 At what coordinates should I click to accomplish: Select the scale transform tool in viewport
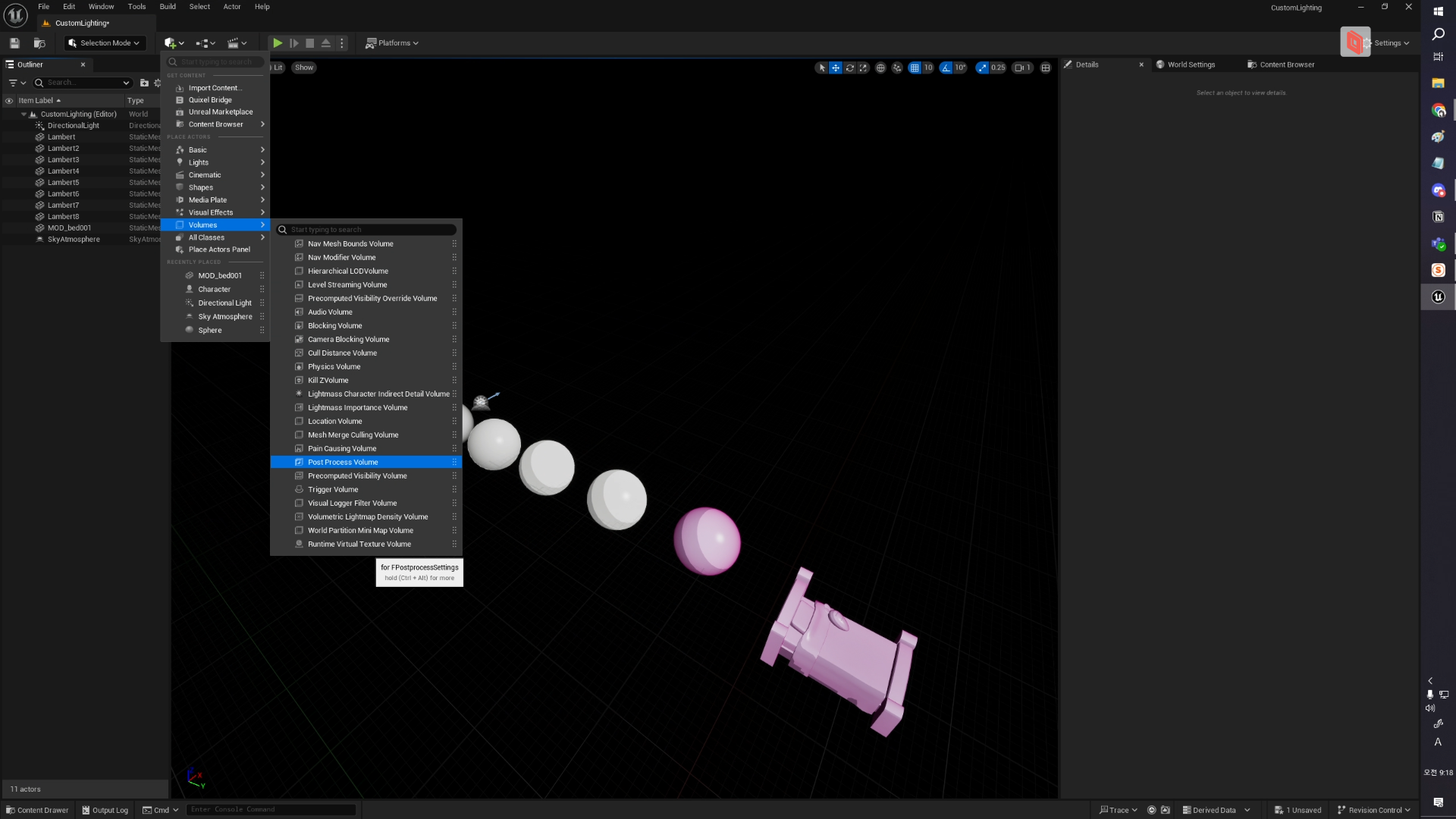(863, 67)
